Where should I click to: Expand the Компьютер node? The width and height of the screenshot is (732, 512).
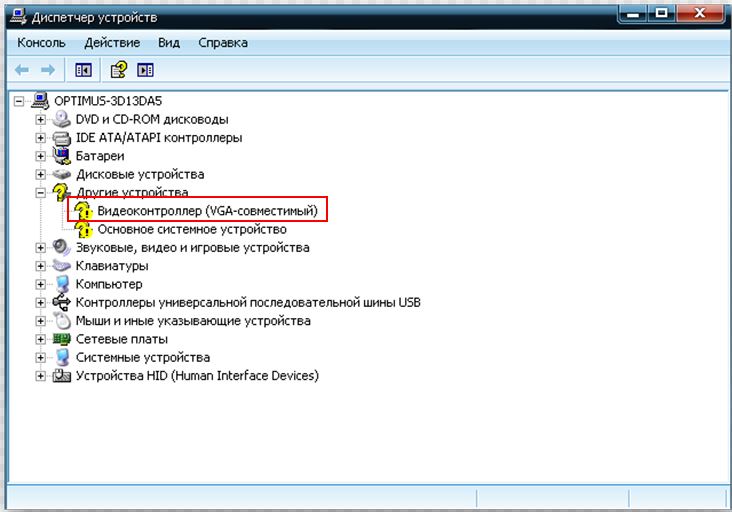41,284
